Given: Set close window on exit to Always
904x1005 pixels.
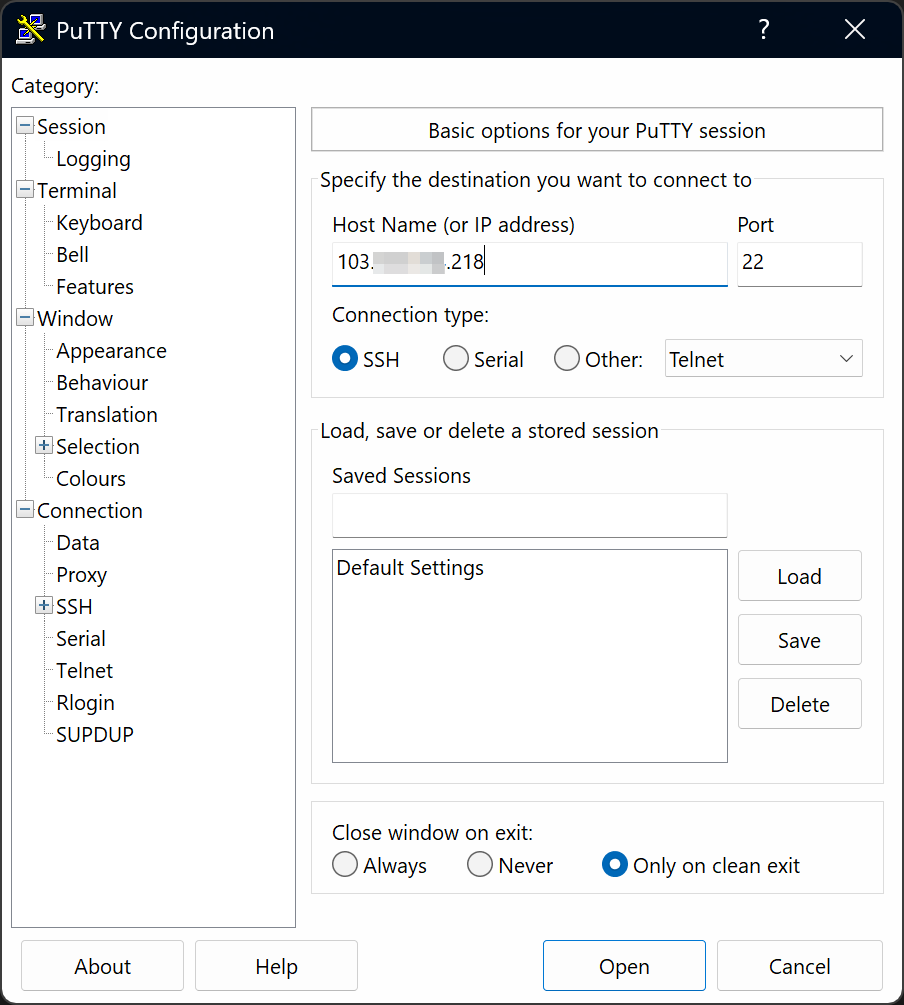Looking at the screenshot, I should tap(345, 865).
